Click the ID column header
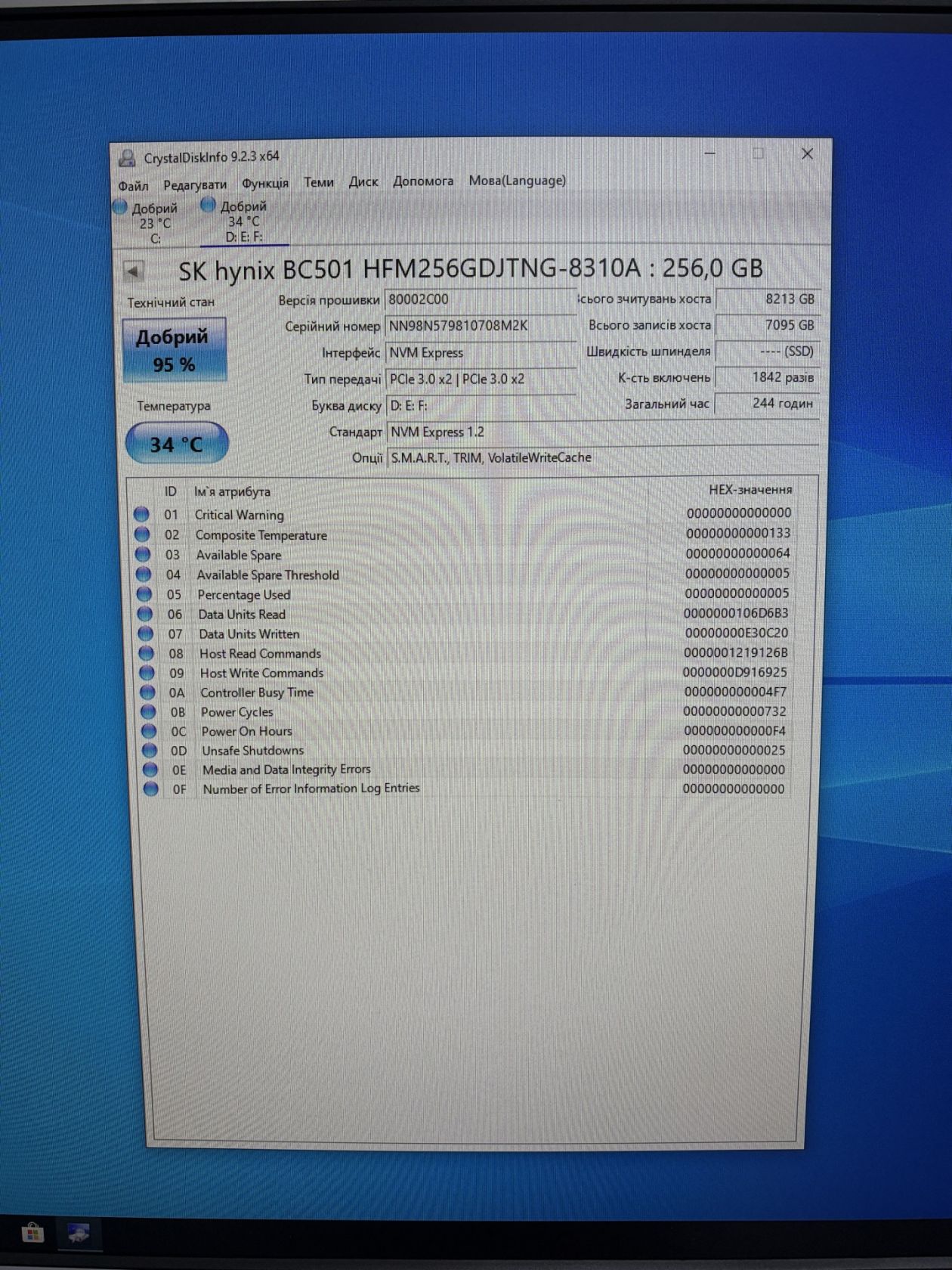952x1270 pixels. (x=171, y=491)
